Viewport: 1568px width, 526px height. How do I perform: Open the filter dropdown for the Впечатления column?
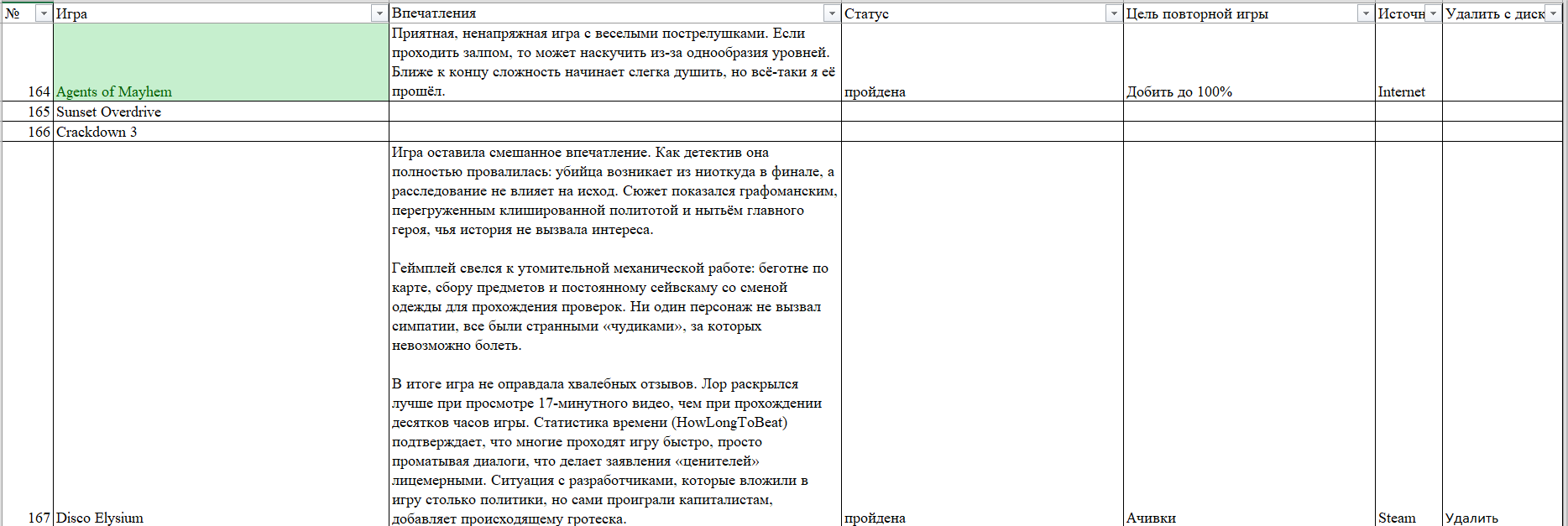(x=831, y=14)
